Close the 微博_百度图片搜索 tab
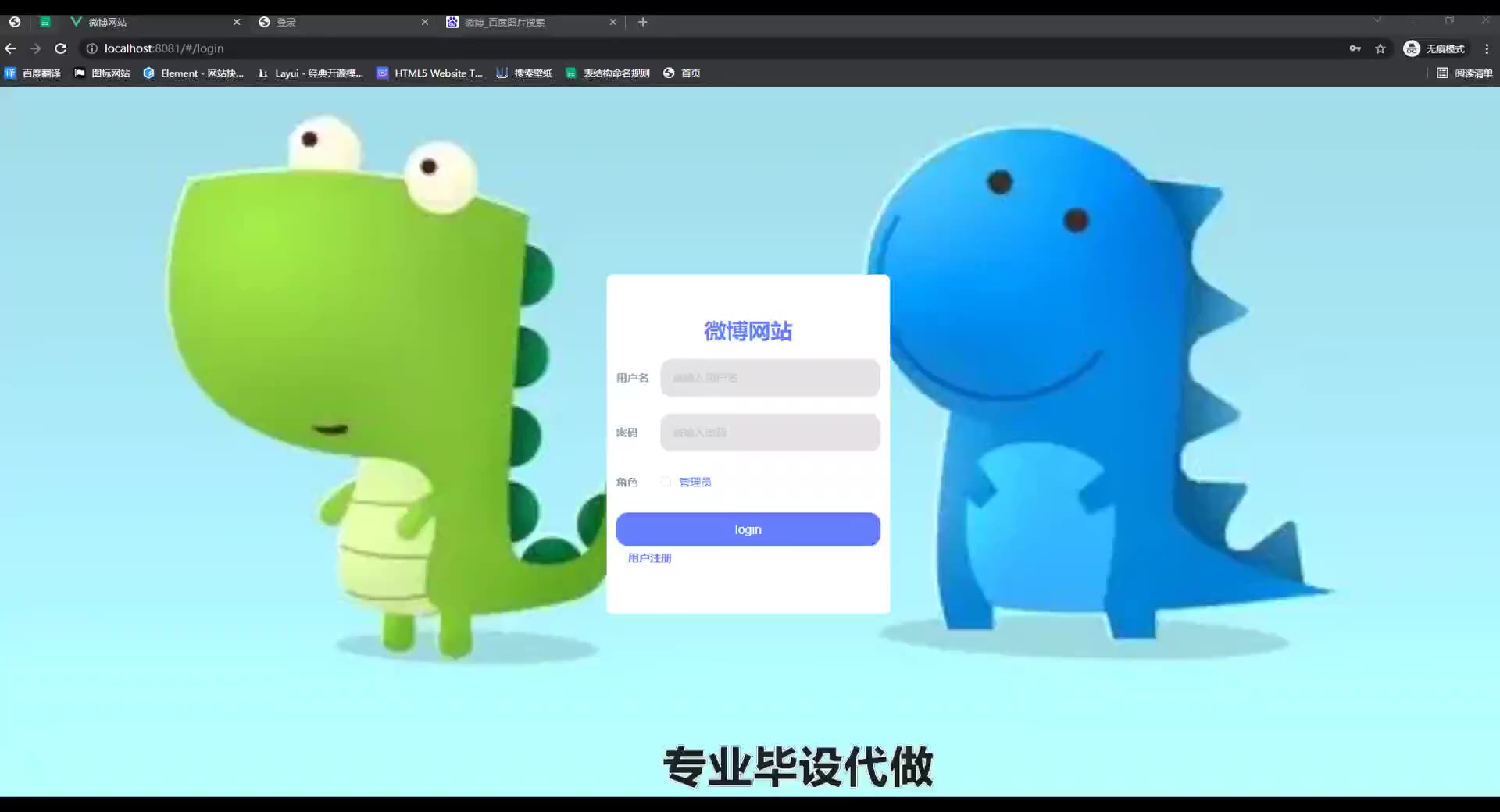 click(x=613, y=22)
